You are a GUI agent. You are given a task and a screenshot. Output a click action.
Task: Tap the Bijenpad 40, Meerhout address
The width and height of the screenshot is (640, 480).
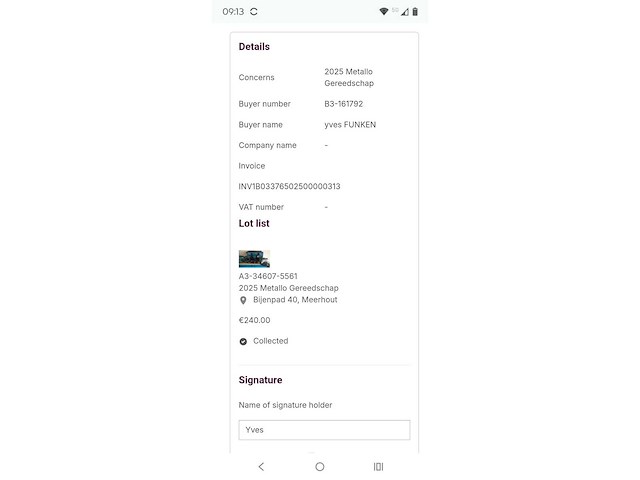click(295, 300)
